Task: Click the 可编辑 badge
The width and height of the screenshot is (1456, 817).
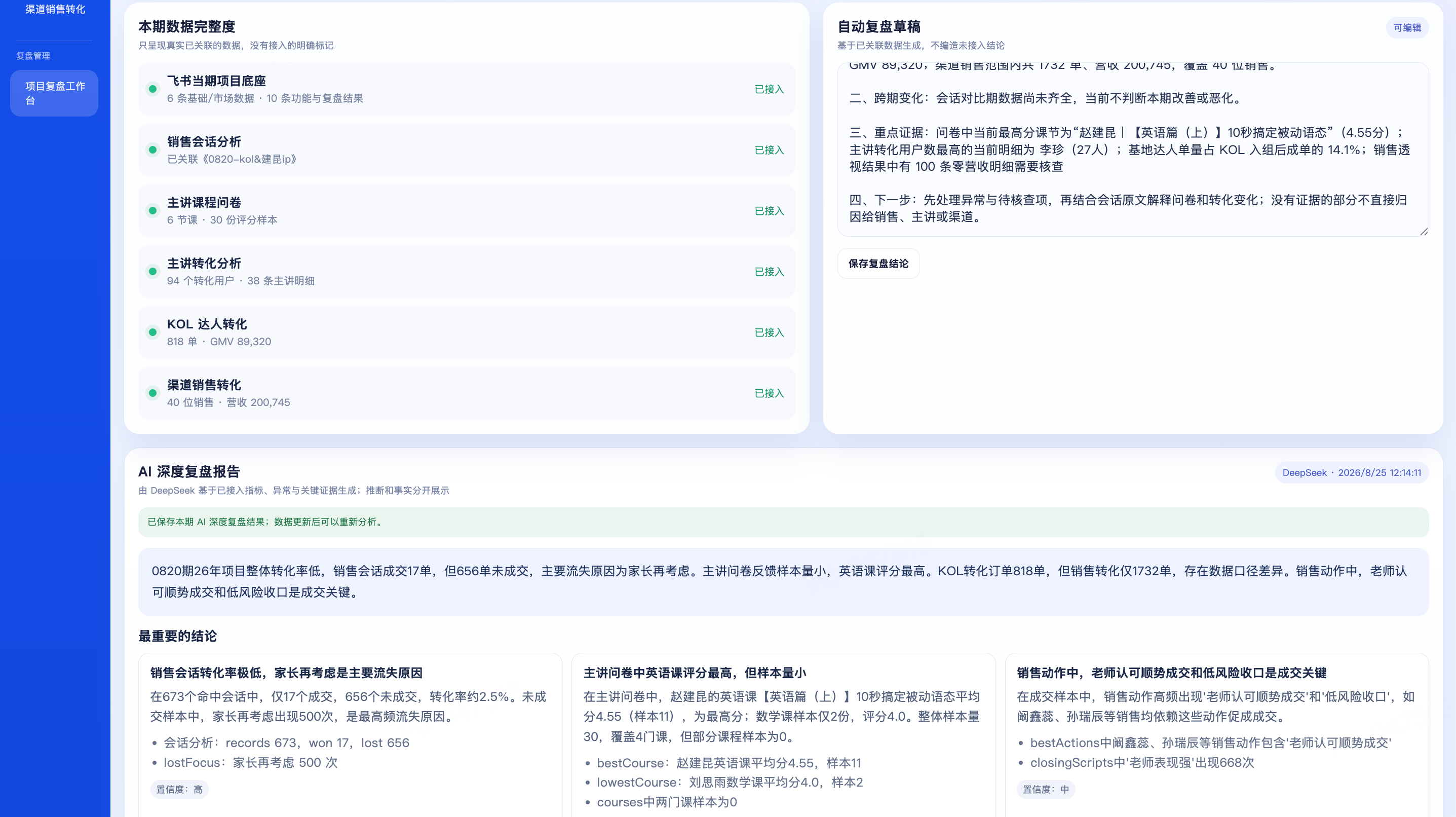Action: pyautogui.click(x=1407, y=28)
